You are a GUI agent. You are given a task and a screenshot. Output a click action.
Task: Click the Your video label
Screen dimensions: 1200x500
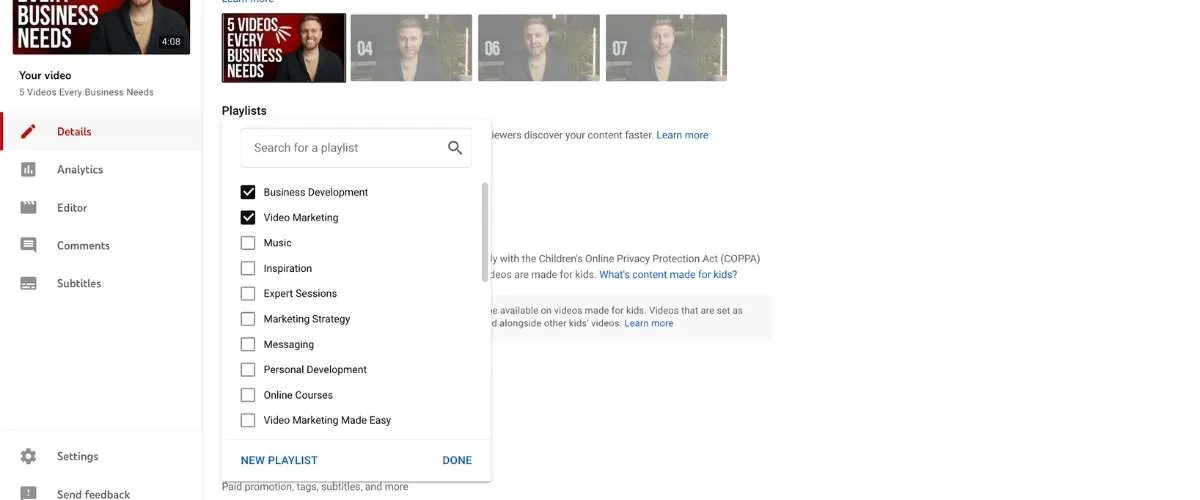point(45,75)
